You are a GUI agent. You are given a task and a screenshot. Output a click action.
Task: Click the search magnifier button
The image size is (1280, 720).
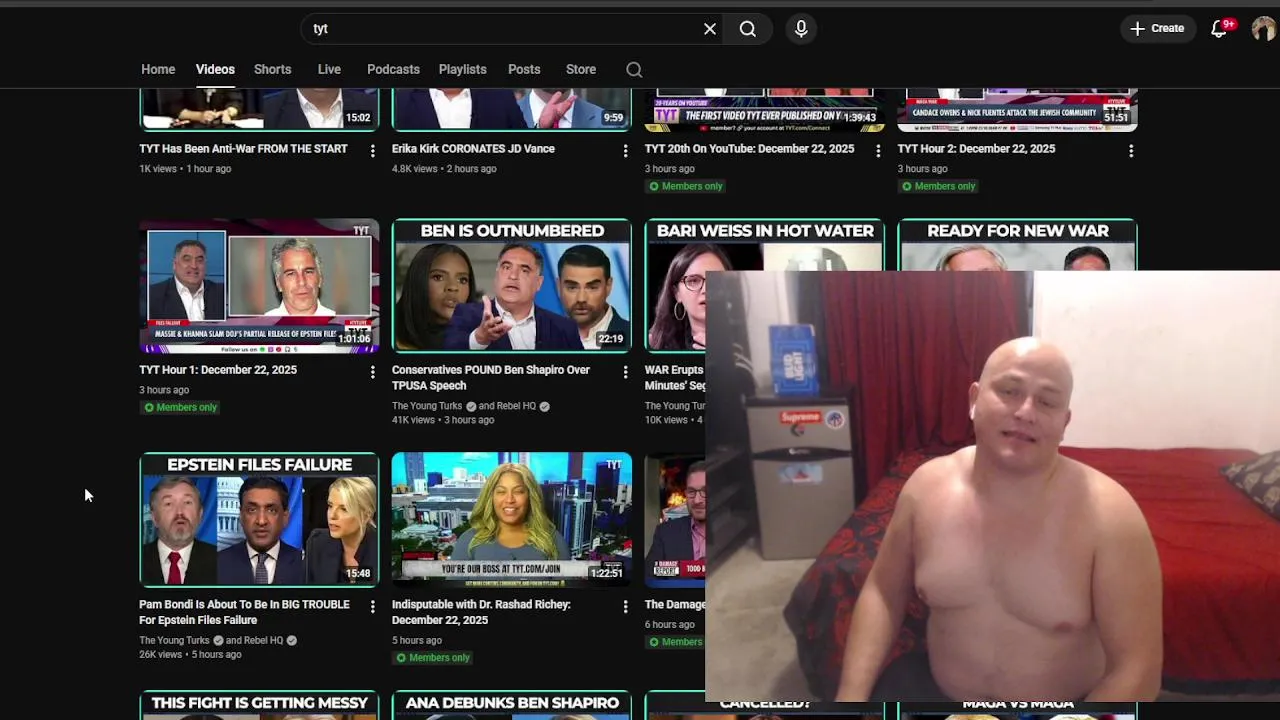[748, 29]
